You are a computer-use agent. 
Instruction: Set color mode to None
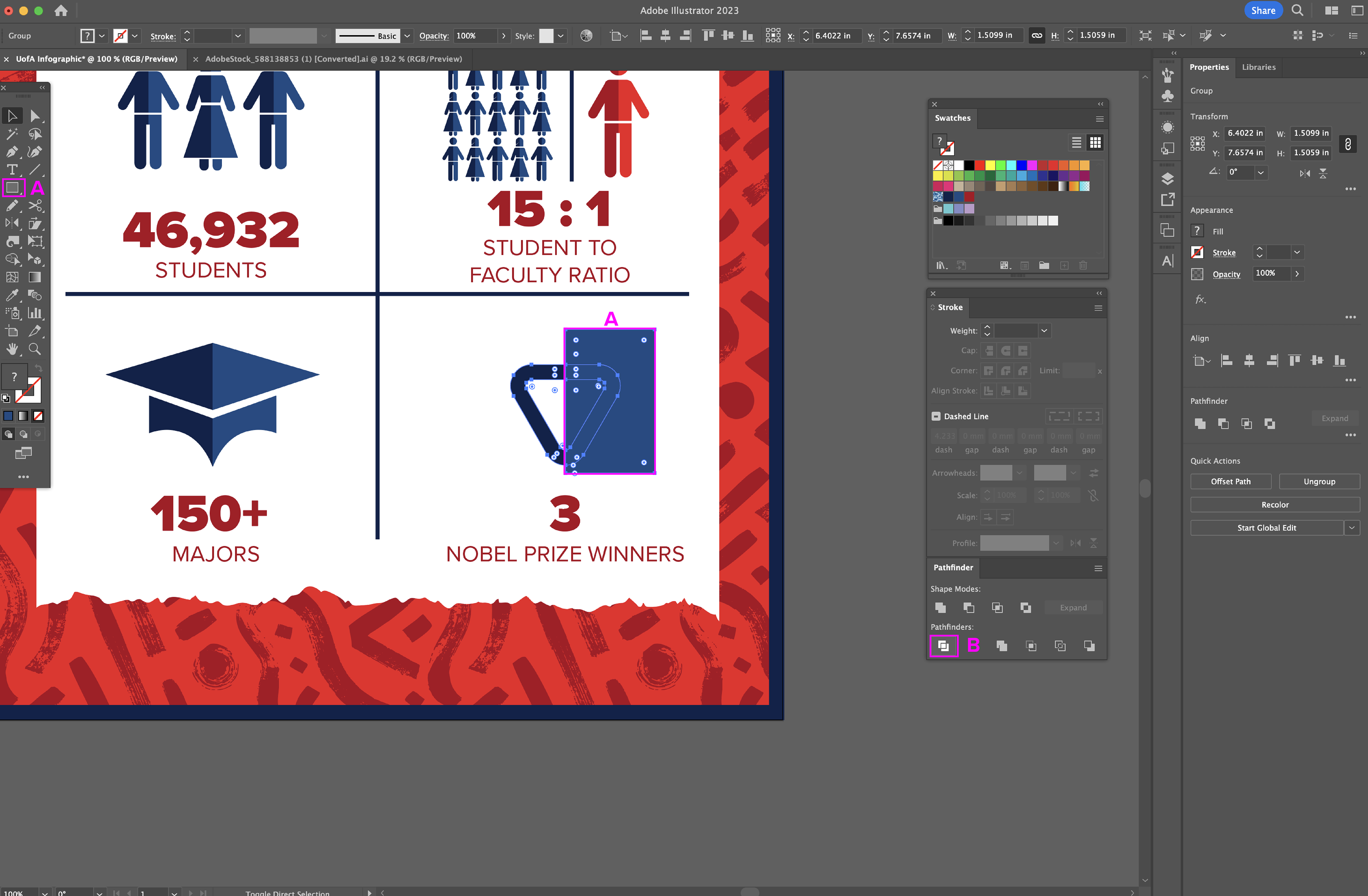38,416
